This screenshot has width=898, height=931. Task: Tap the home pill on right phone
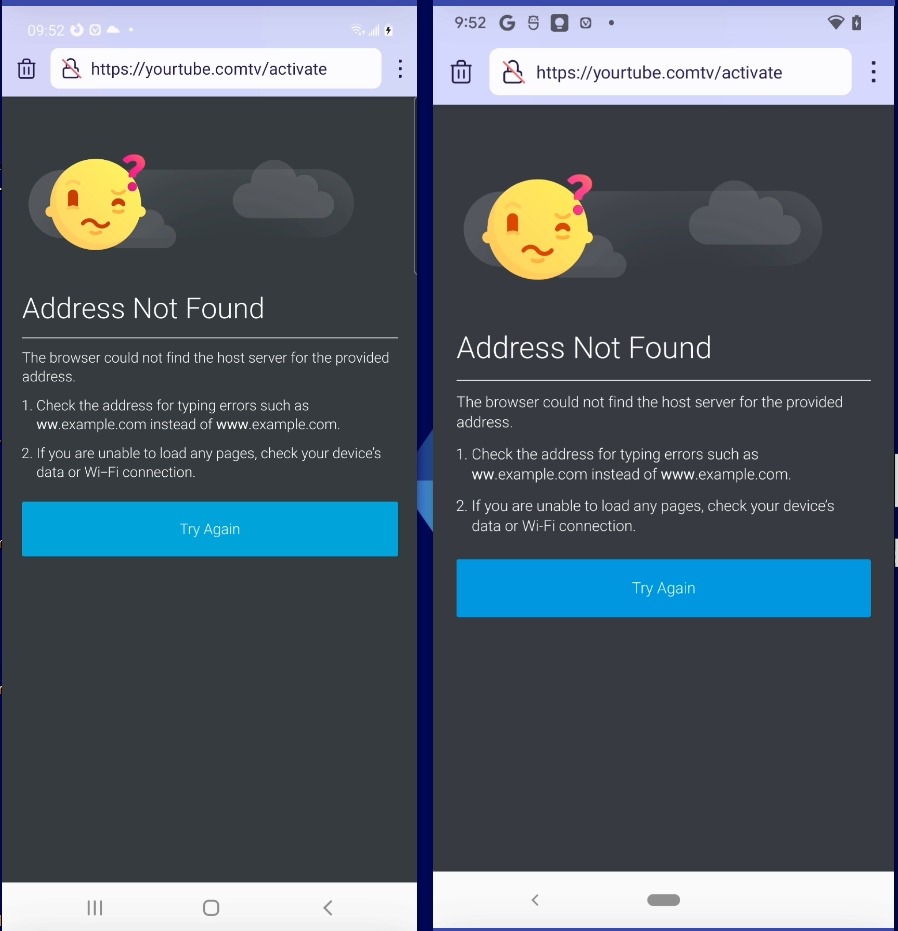[663, 900]
